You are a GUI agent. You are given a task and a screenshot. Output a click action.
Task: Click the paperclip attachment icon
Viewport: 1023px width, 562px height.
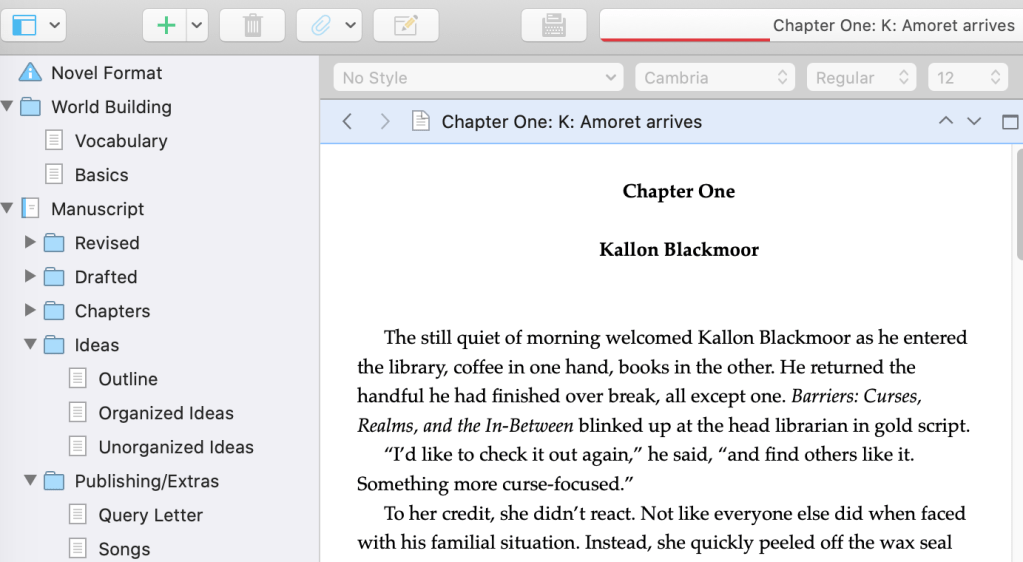click(x=319, y=26)
